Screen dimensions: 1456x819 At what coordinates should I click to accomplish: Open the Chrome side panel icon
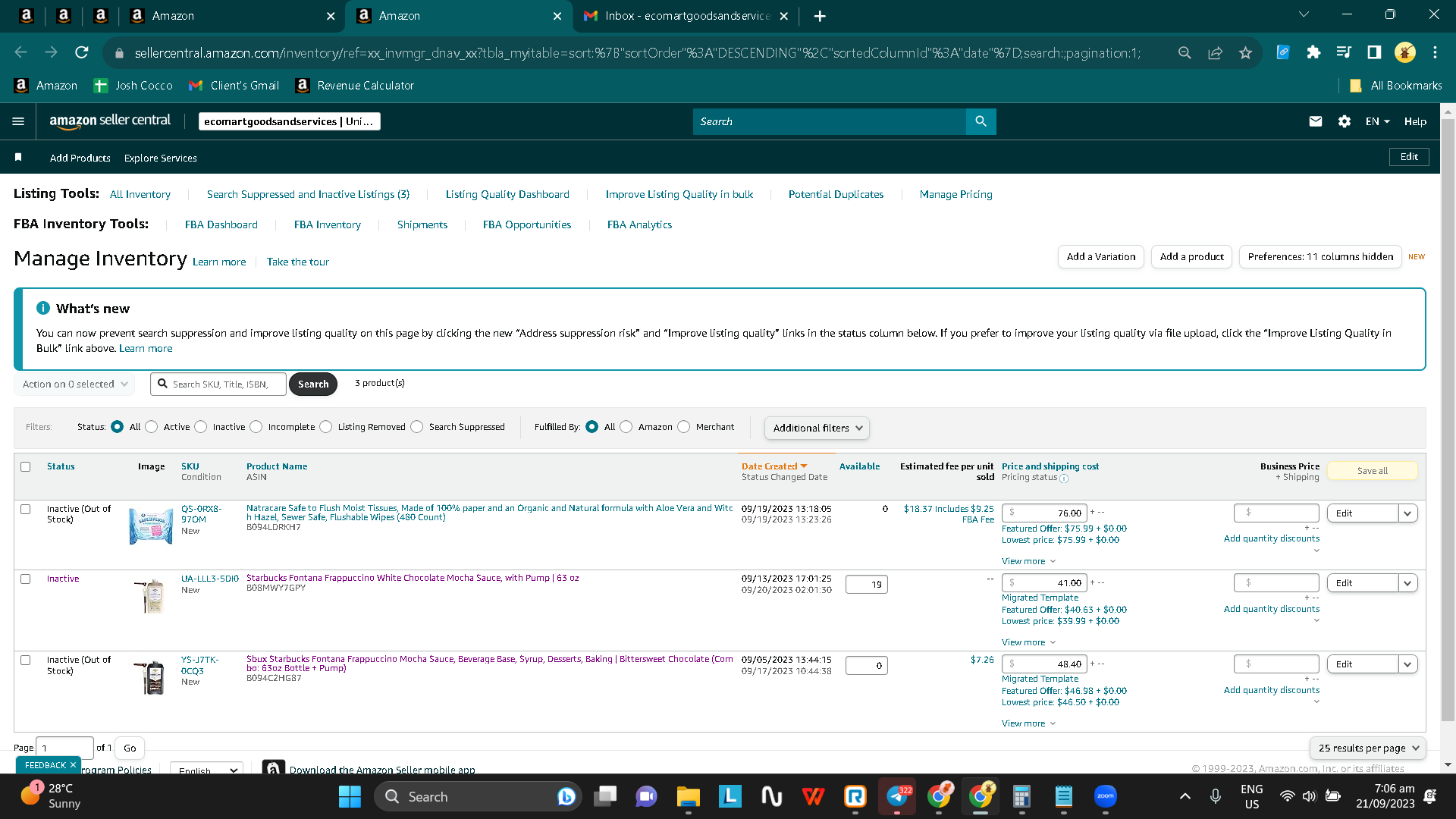click(1374, 52)
